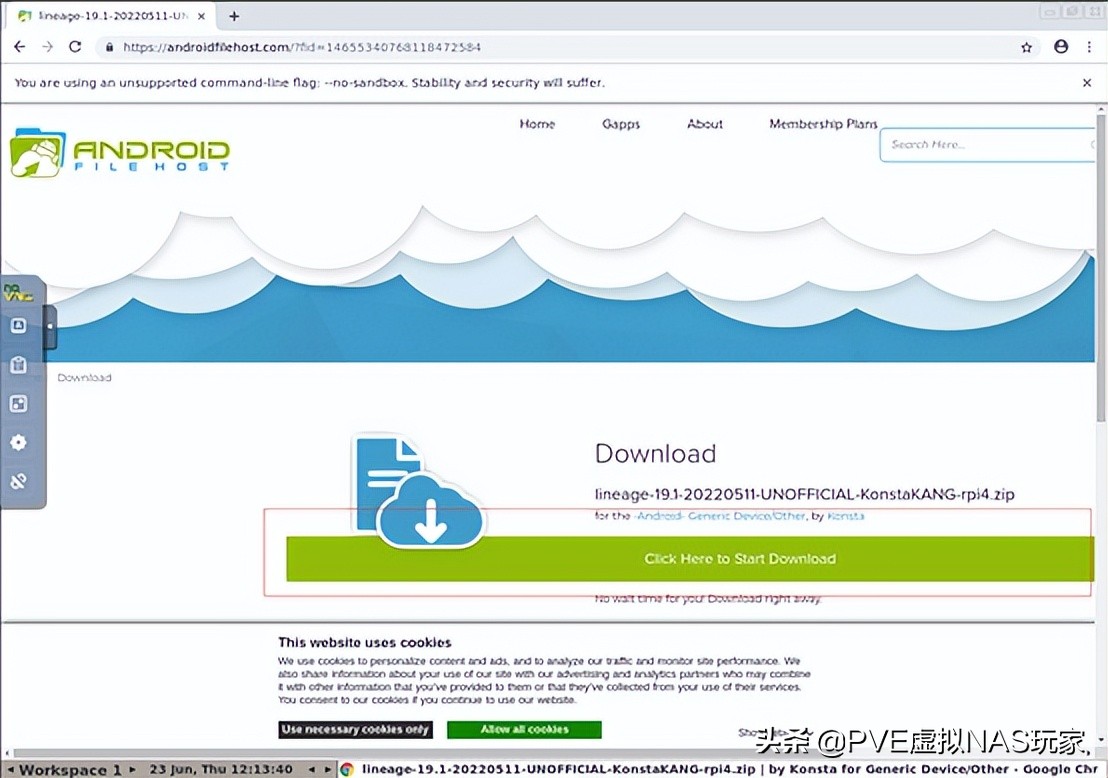Click the noVNC logo in the side panel
The image size is (1108, 778).
[18, 293]
